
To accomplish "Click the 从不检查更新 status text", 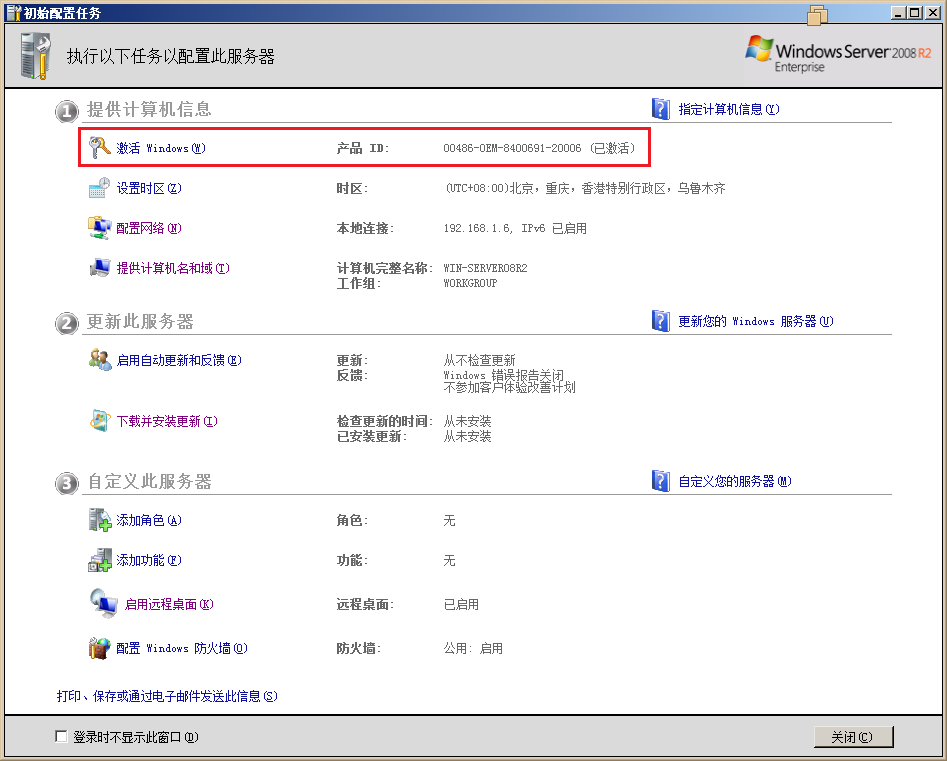I will (x=480, y=361).
